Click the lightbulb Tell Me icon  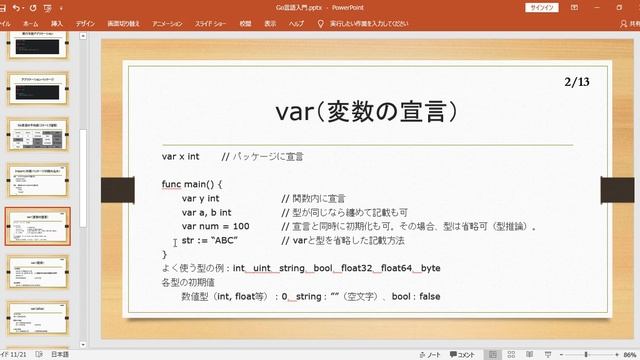(320, 24)
